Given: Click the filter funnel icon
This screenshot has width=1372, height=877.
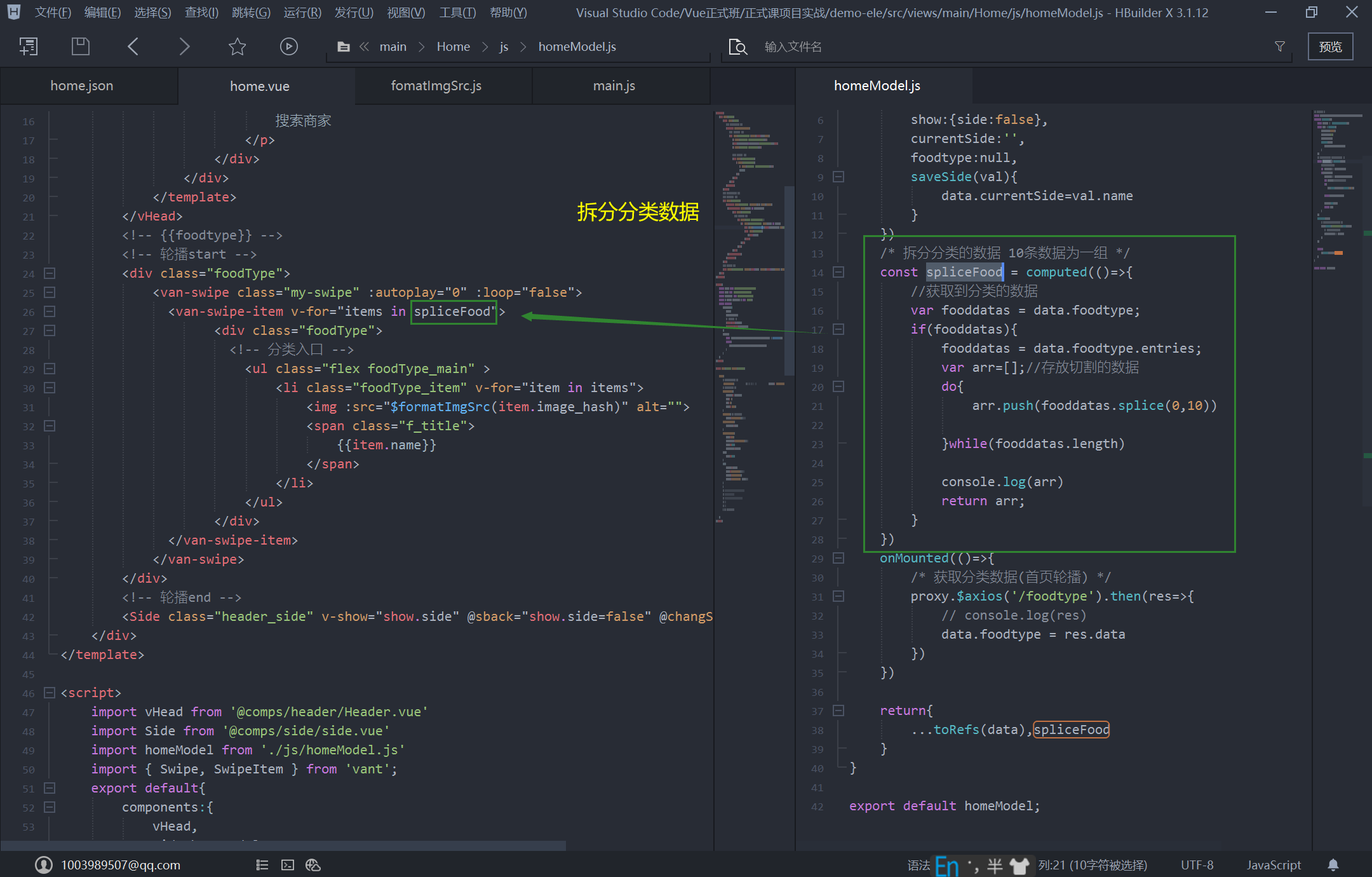Looking at the screenshot, I should (1280, 46).
